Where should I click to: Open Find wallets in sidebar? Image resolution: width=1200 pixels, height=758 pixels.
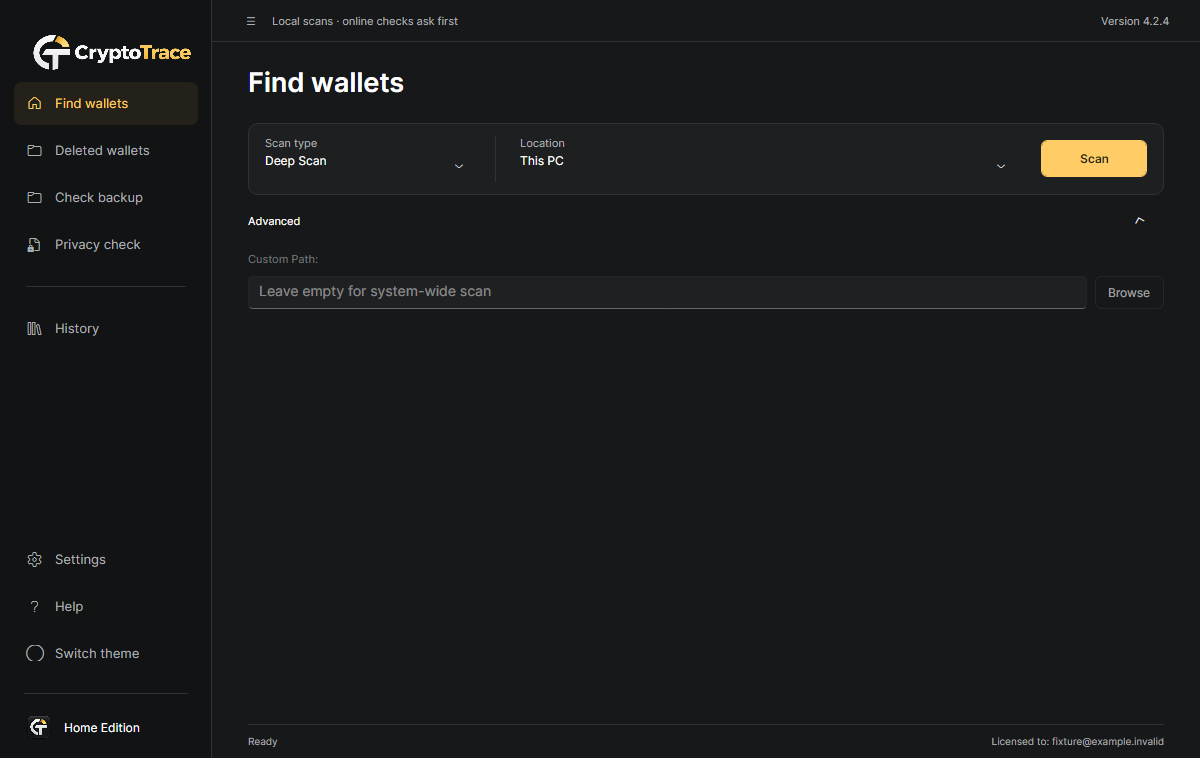[x=106, y=103]
